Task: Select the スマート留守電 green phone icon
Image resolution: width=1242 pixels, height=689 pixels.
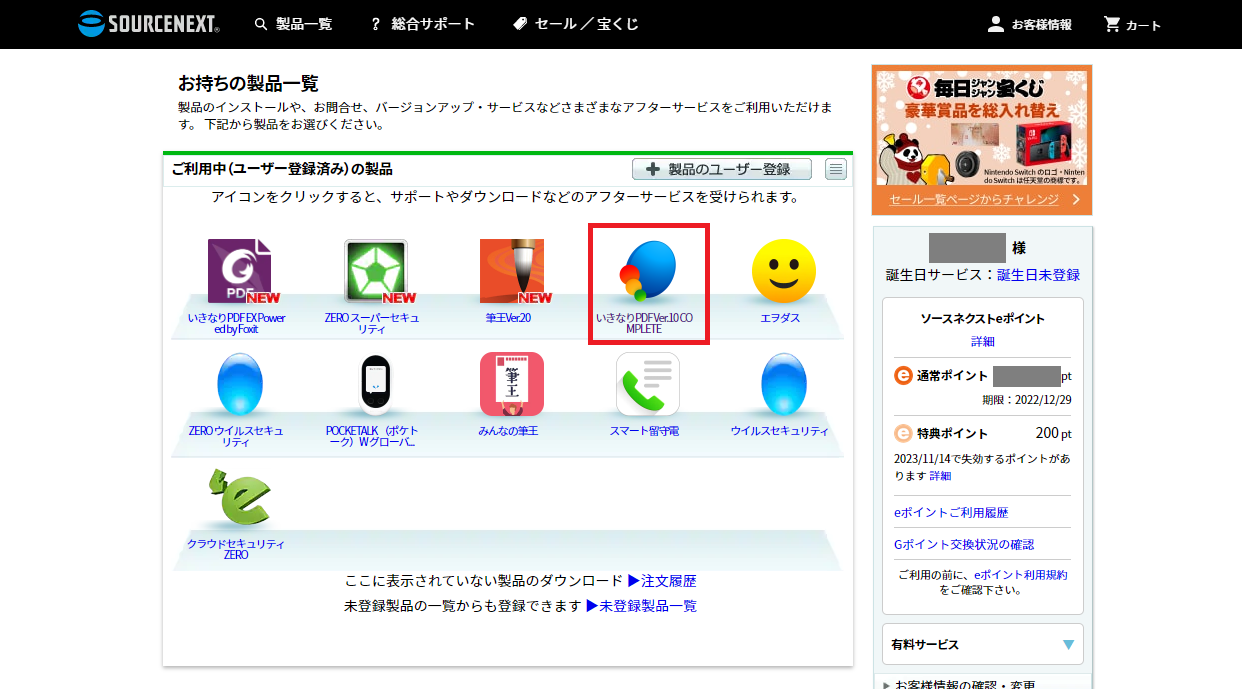Action: (648, 383)
